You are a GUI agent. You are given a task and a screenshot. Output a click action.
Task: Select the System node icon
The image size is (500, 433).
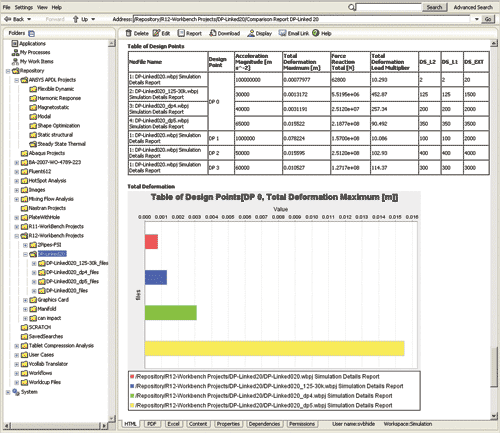[16, 392]
